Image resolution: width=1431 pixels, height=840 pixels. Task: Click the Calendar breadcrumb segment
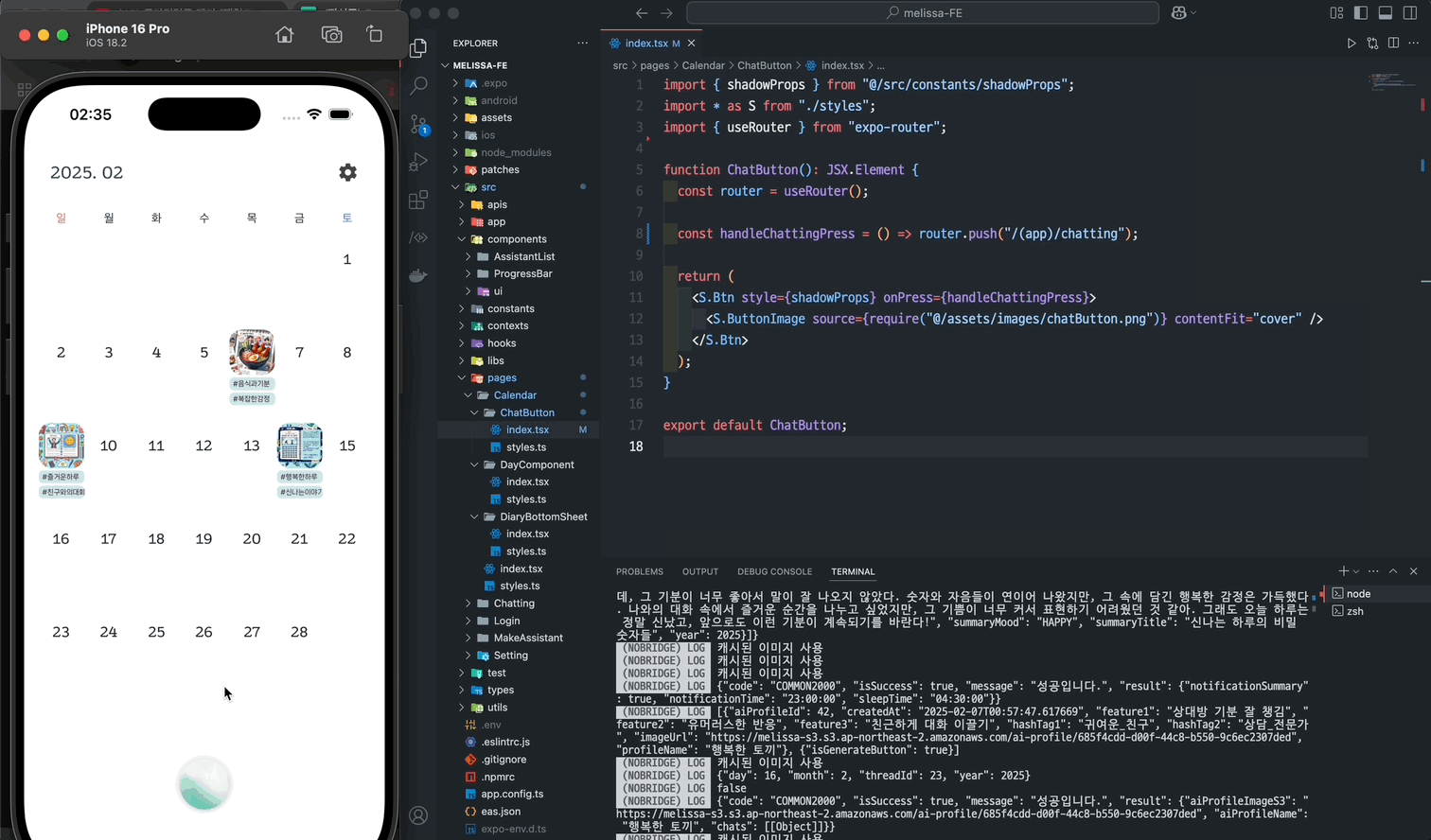pos(703,65)
